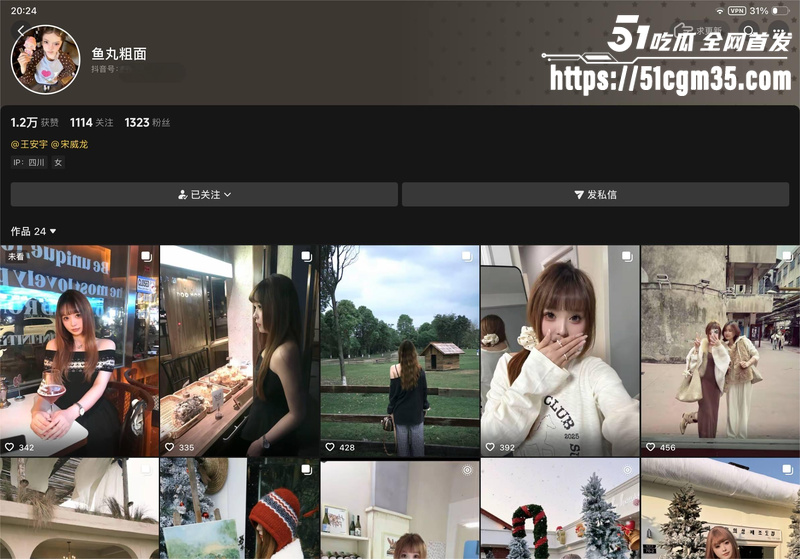
Task: View the 1323 粉丝 followers list
Action: point(147,122)
